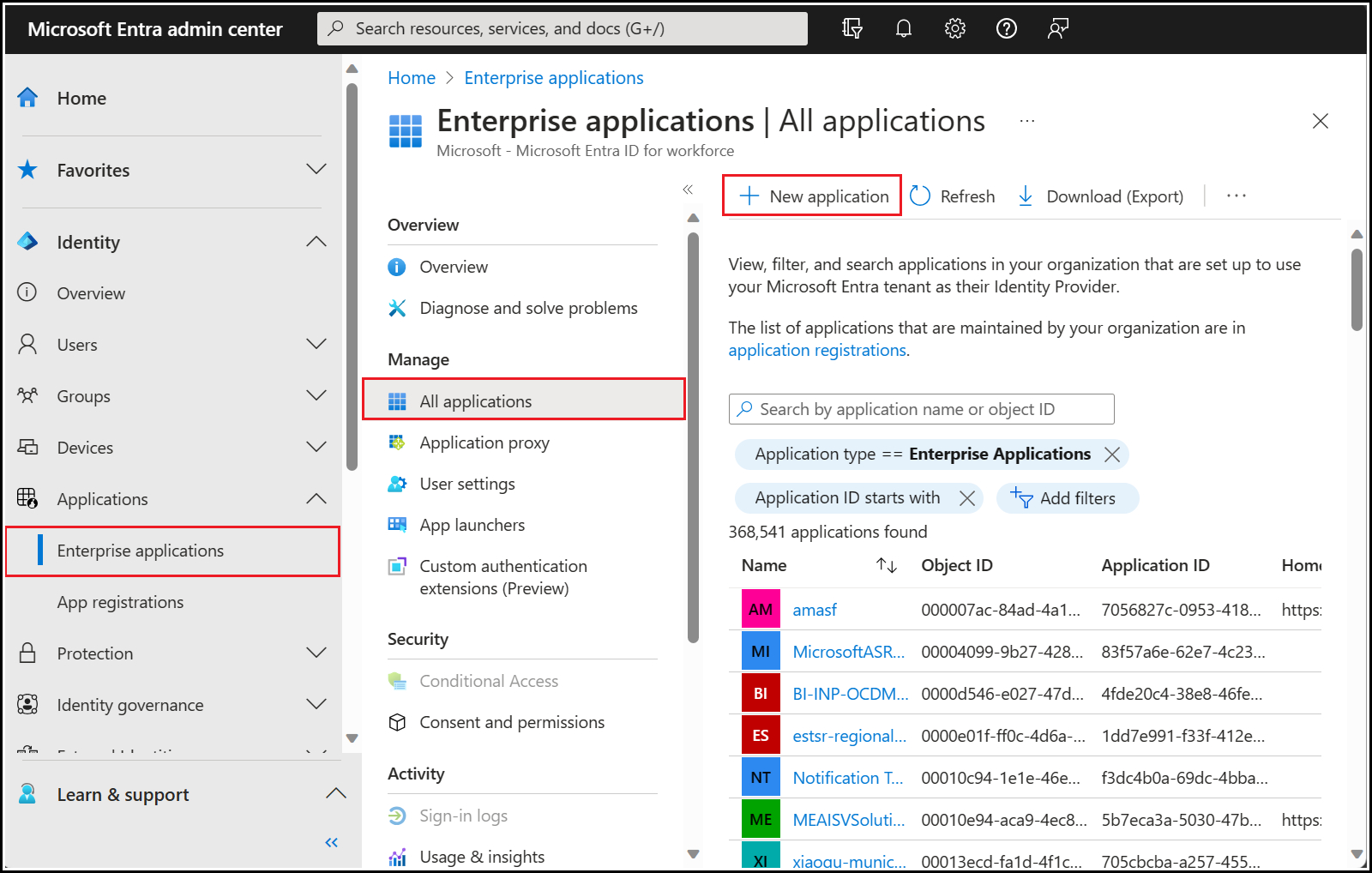The width and height of the screenshot is (1372, 873).
Task: Click the Refresh toolbar button
Action: [x=953, y=196]
